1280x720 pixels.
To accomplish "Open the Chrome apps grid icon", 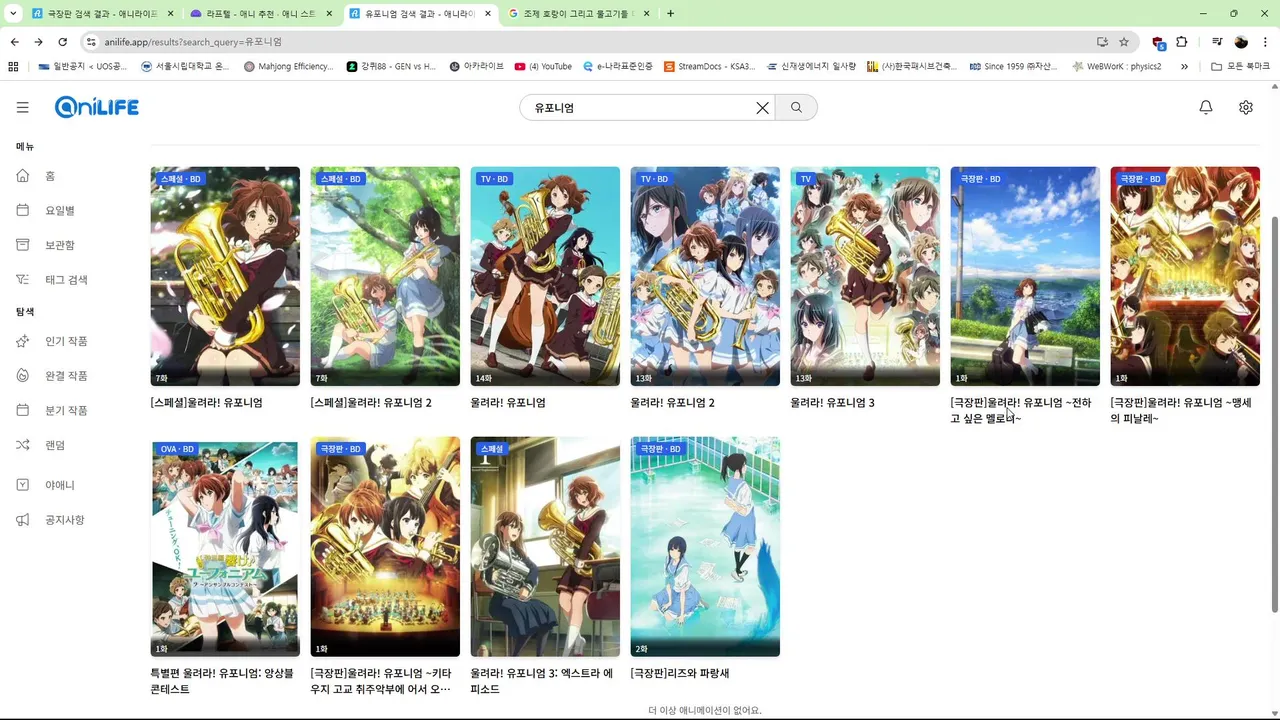I will 13,66.
